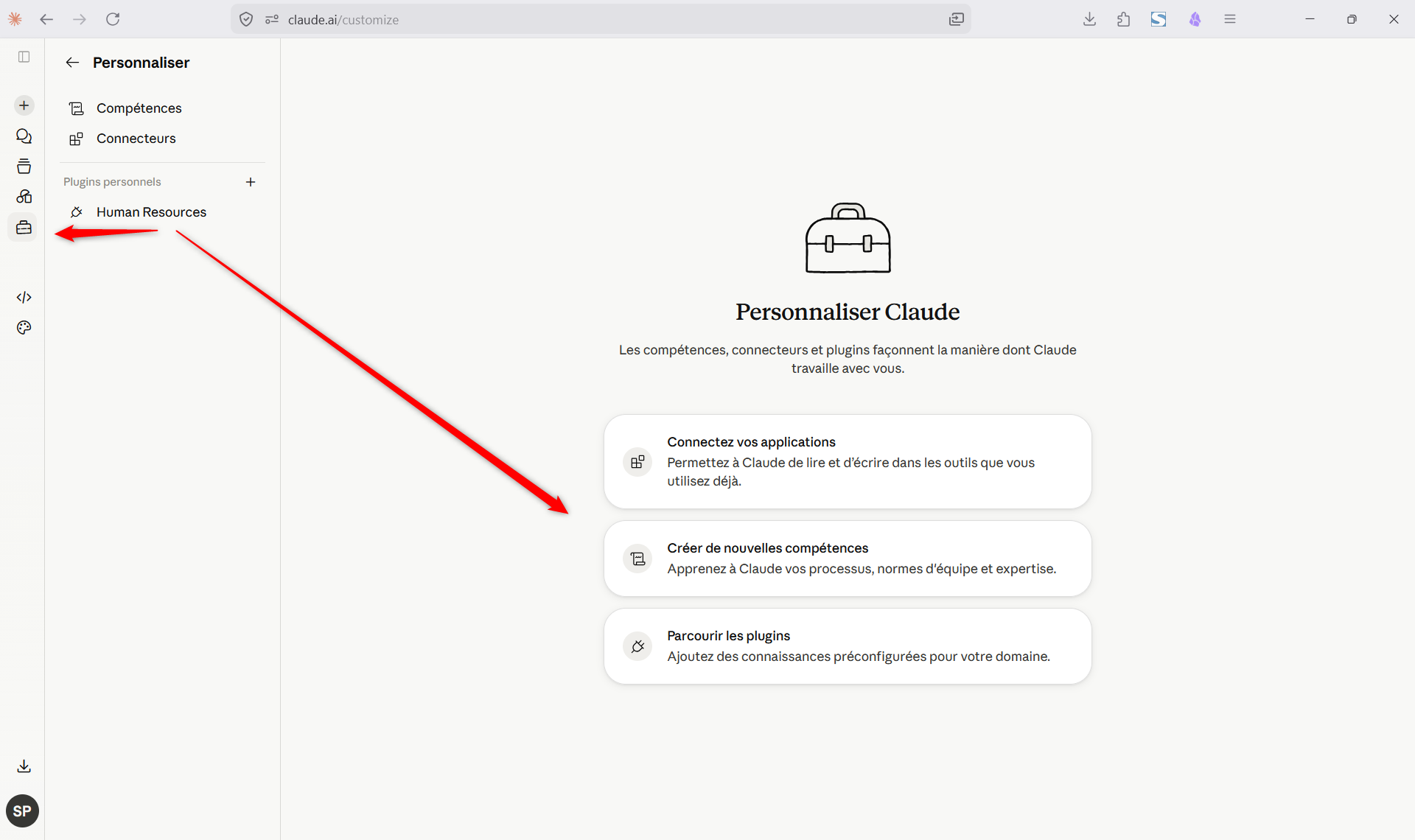Open the code brackets icon
Screen dimensions: 1415x840
point(24,297)
